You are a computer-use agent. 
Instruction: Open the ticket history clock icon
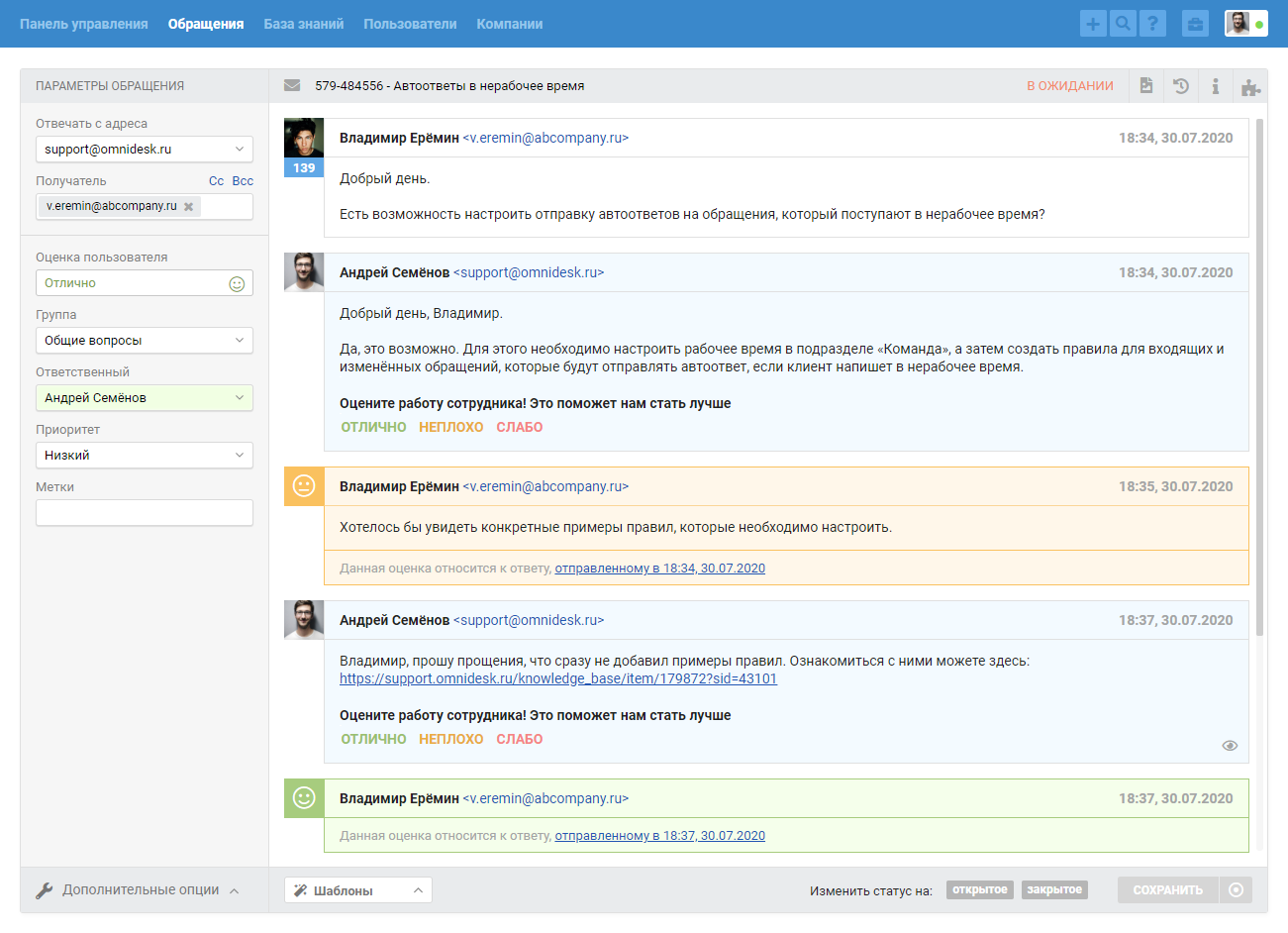click(x=1181, y=86)
